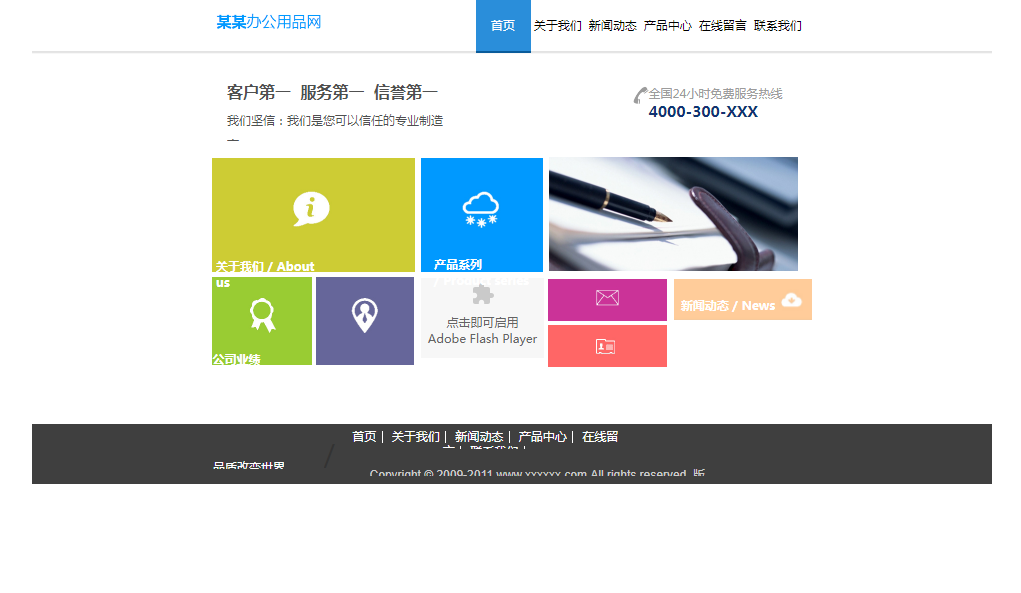Click the info speech bubble icon
This screenshot has height=593, width=1021.
coord(311,208)
